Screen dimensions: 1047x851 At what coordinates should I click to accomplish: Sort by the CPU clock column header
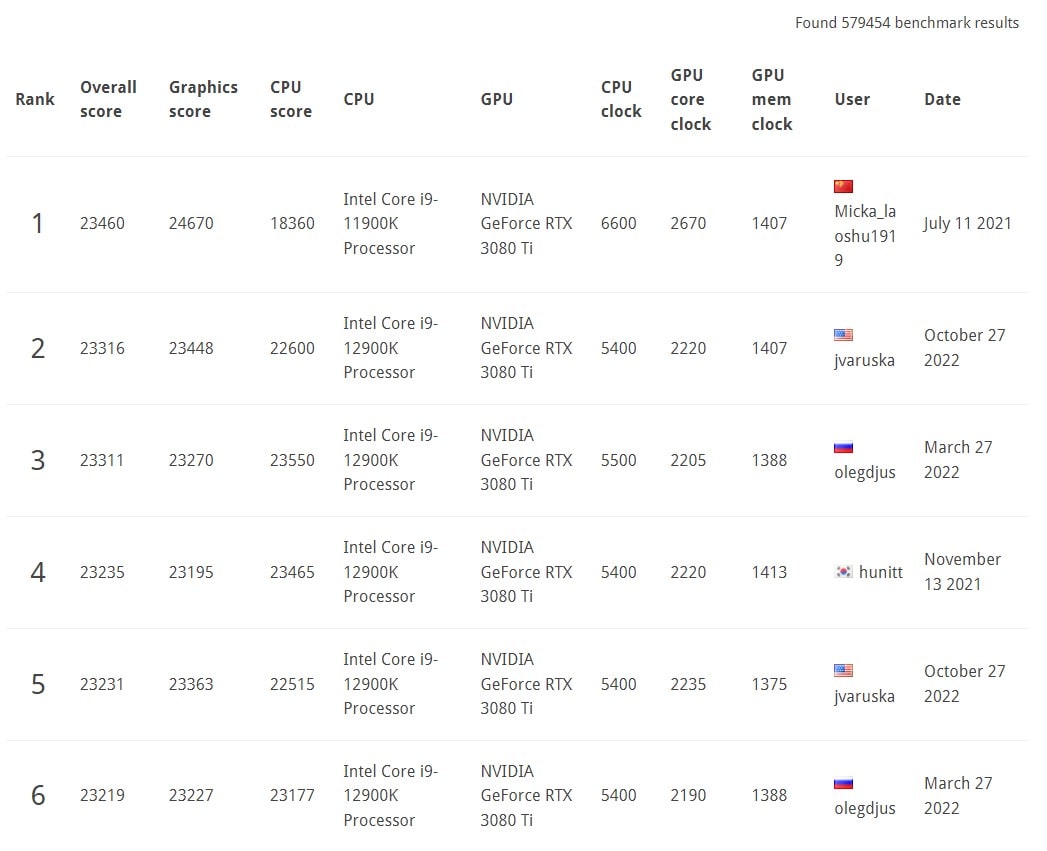point(620,99)
